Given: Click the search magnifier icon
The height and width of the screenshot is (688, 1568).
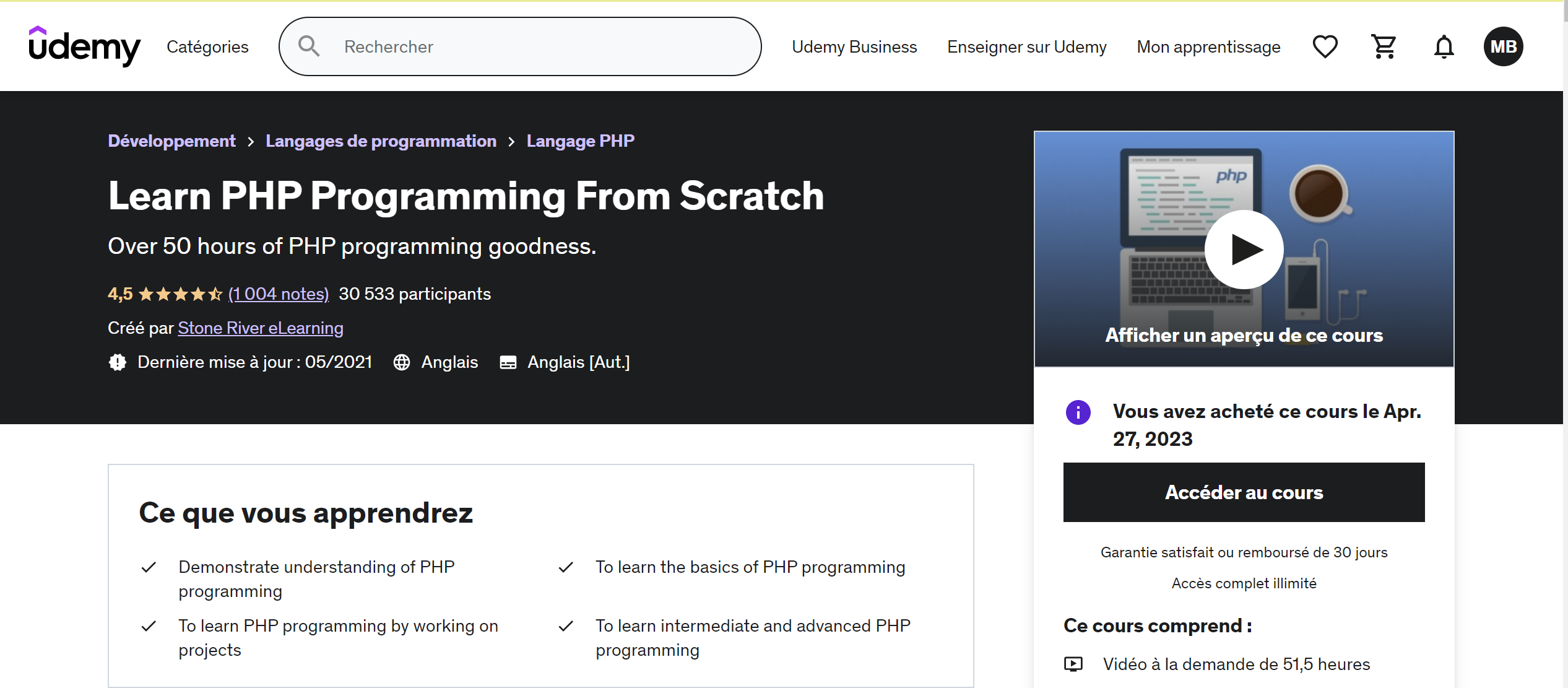Looking at the screenshot, I should point(308,46).
